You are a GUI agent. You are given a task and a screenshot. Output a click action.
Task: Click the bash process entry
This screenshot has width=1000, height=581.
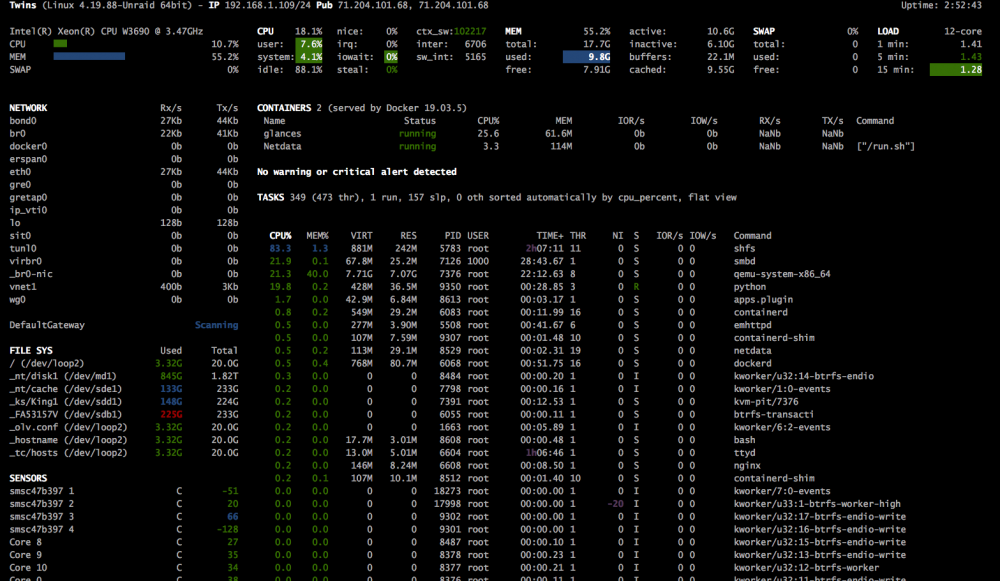pos(744,439)
